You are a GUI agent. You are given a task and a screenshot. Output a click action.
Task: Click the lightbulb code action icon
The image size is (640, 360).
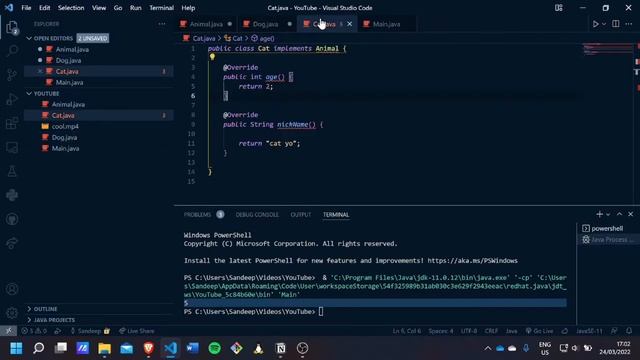[212, 57]
